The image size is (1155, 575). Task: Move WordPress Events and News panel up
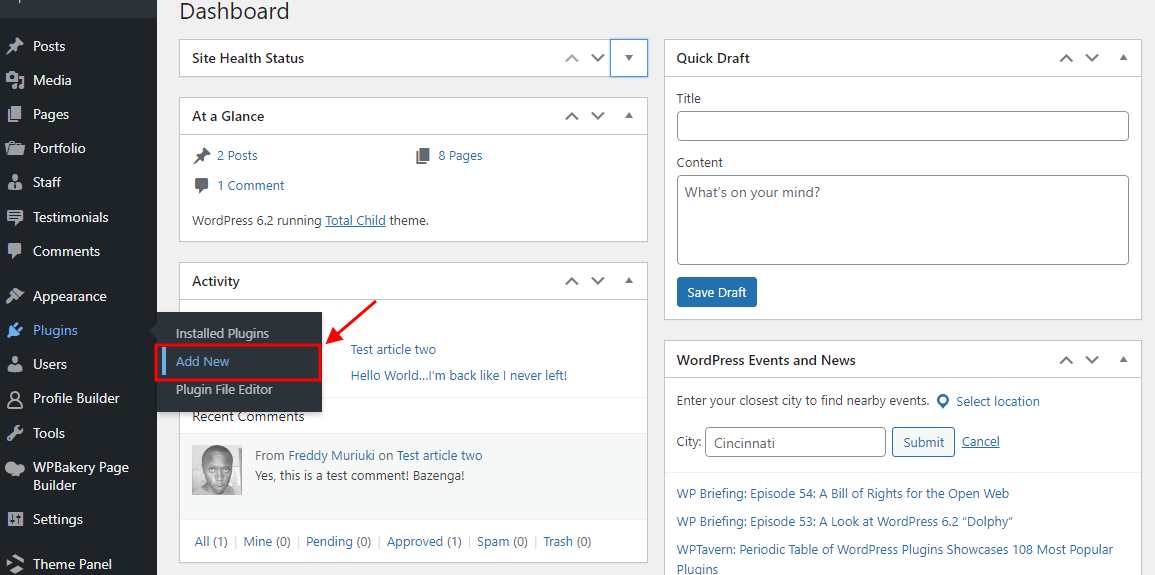(x=1066, y=360)
